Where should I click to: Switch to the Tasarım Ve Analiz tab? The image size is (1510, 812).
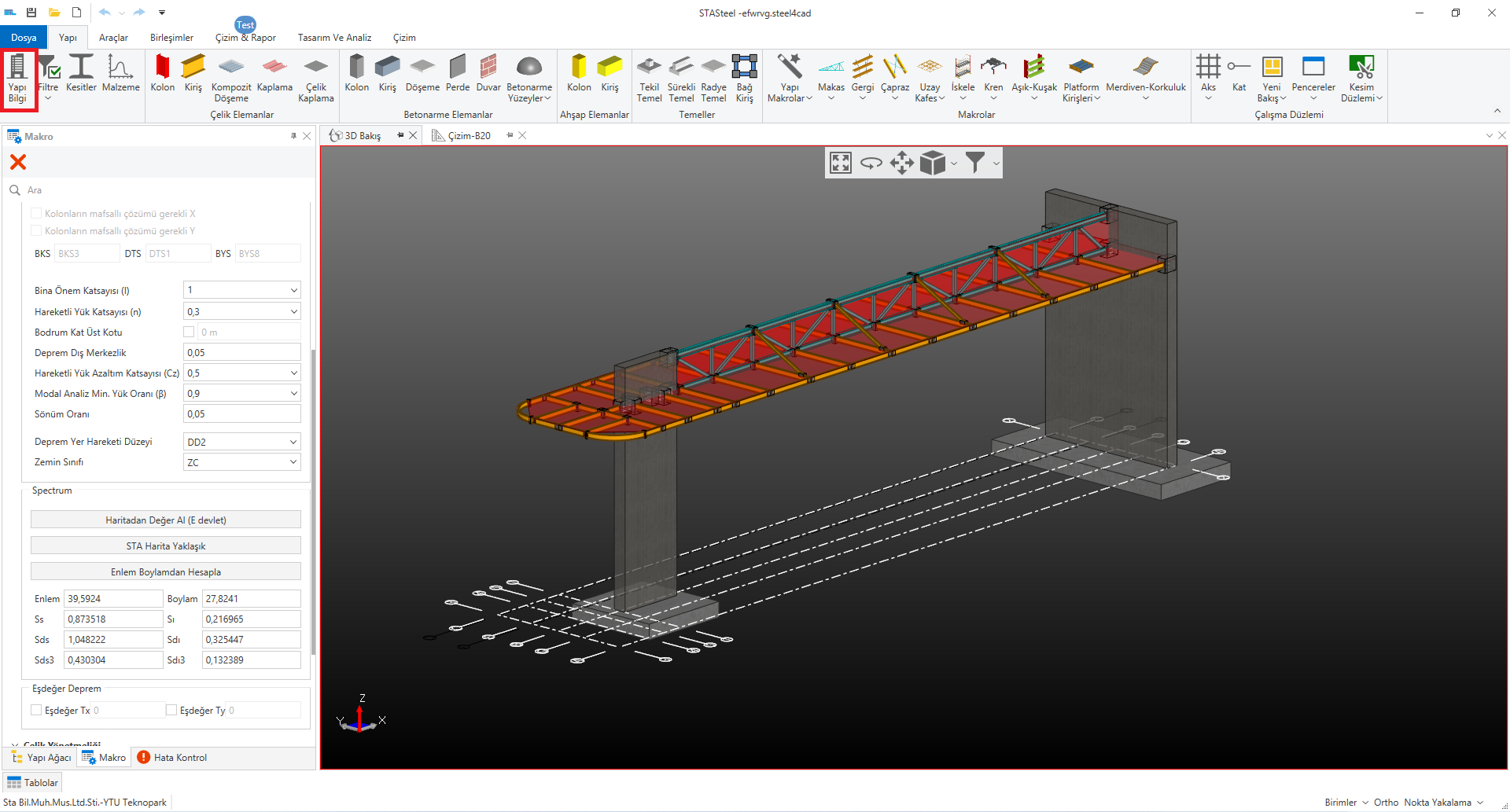point(334,38)
